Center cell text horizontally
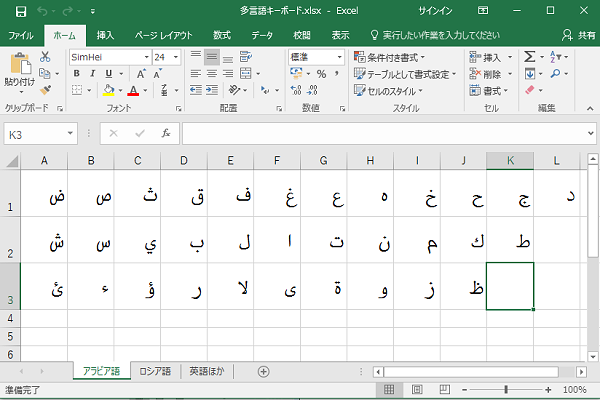Image resolution: width=600 pixels, height=400 pixels. coord(212,73)
